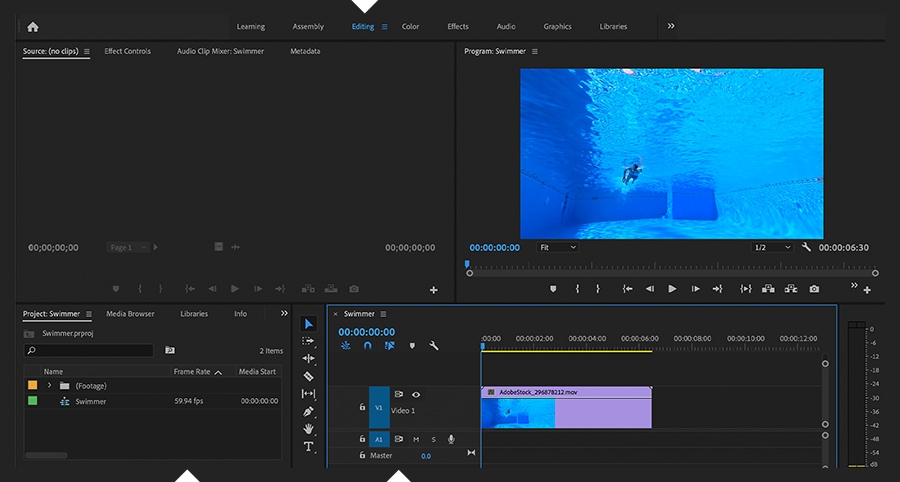Switch to the Color workspace
Image resolution: width=900 pixels, height=482 pixels.
click(410, 27)
